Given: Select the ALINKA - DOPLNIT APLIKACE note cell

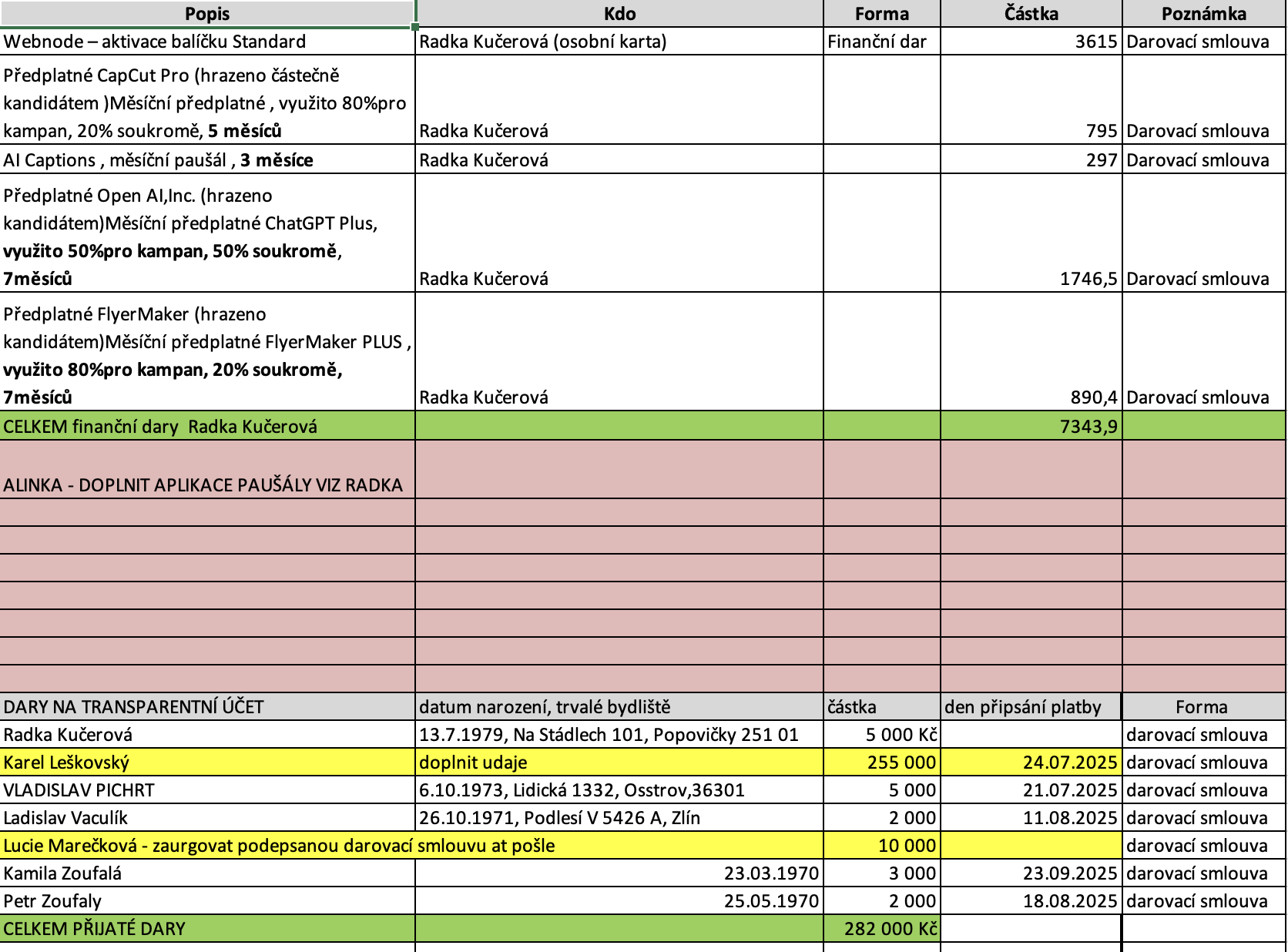Looking at the screenshot, I should tap(207, 484).
